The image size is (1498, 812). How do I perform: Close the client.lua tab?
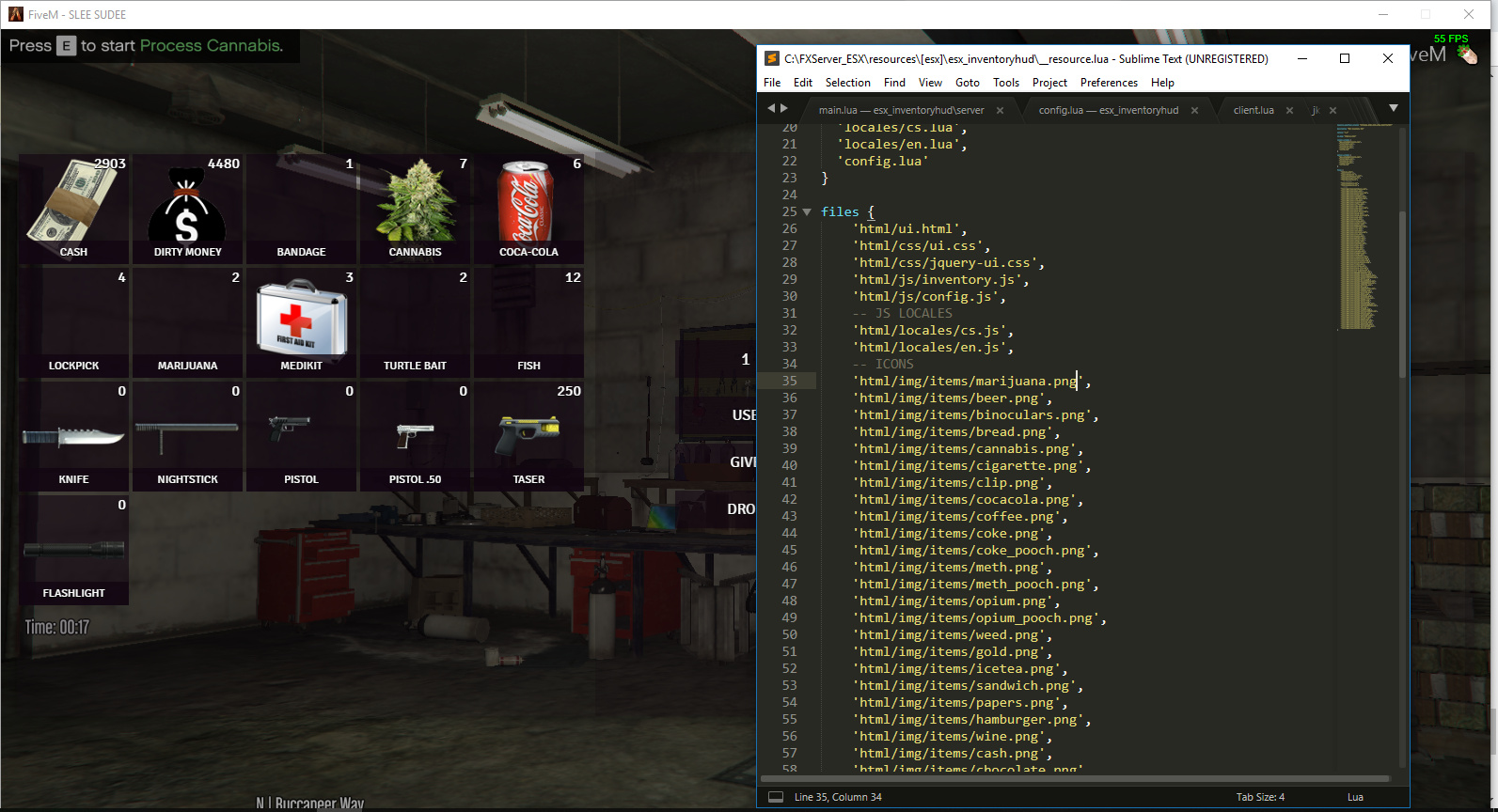click(1289, 110)
